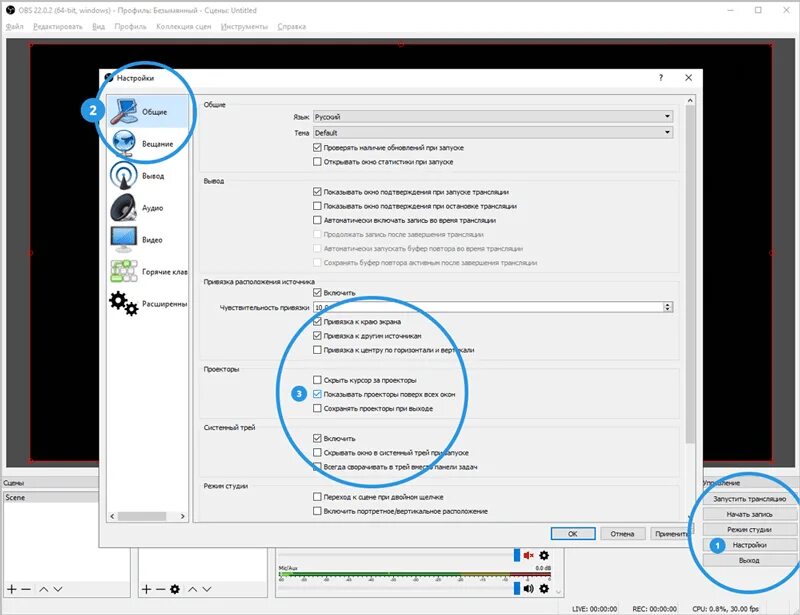Viewport: 800px width, 615px height.
Task: Open the Вывод settings category
Action: [147, 176]
